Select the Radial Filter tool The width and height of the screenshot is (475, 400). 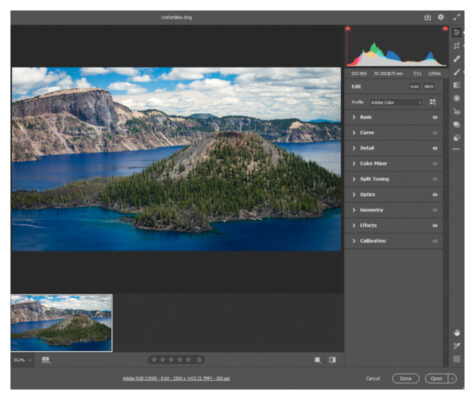(457, 98)
